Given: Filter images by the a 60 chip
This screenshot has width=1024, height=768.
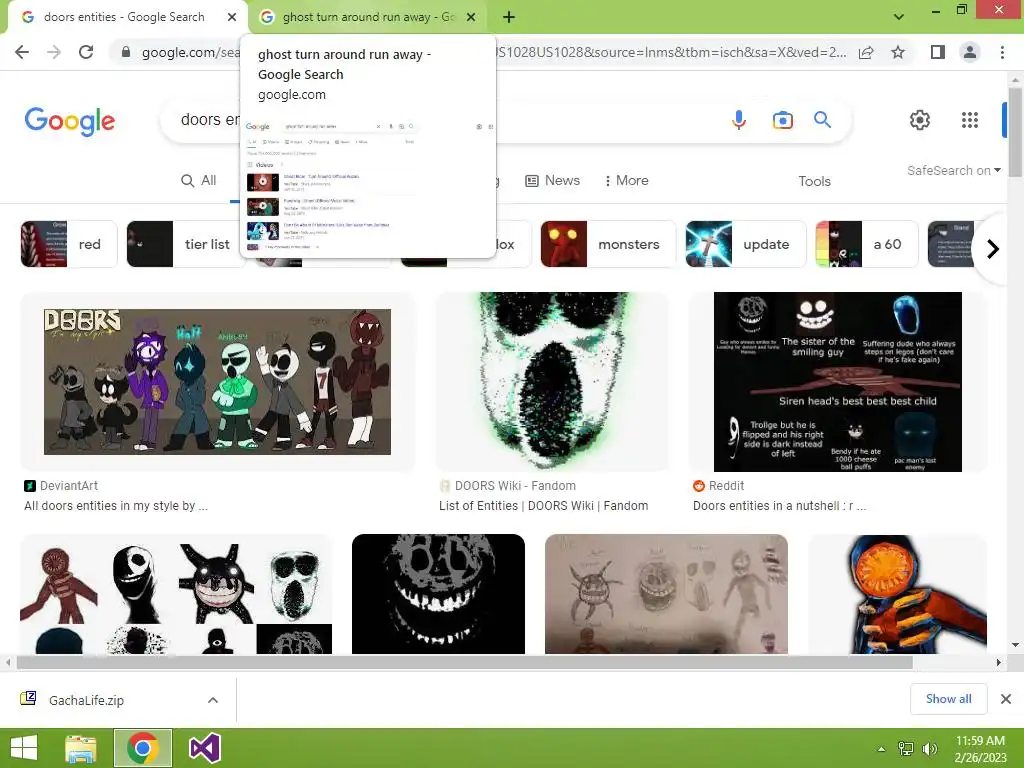Looking at the screenshot, I should point(867,244).
